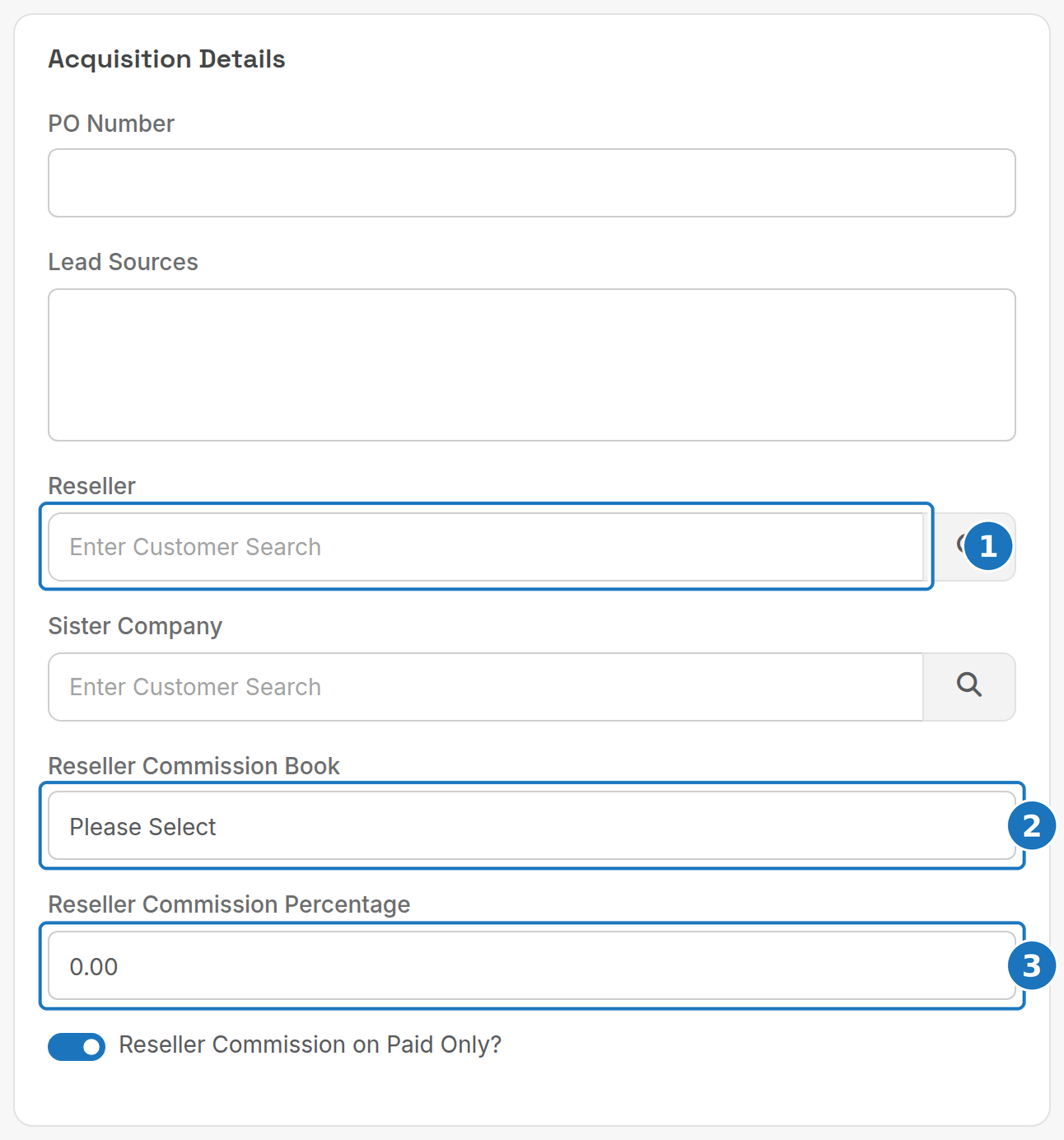Click into the Lead Sources box
The height and width of the screenshot is (1140, 1064).
point(532,365)
